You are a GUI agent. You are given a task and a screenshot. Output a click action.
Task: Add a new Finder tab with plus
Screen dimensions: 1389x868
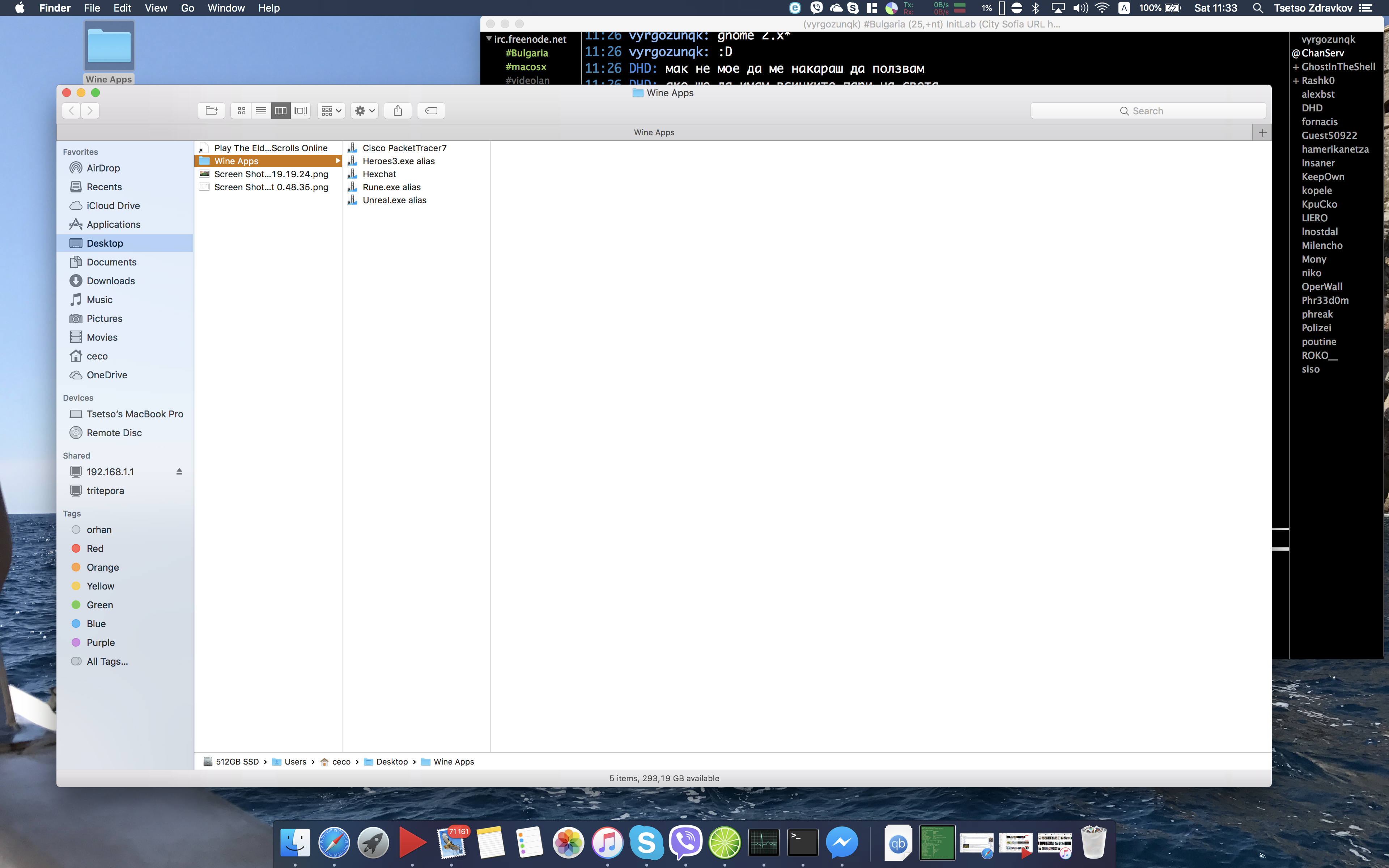[1262, 133]
